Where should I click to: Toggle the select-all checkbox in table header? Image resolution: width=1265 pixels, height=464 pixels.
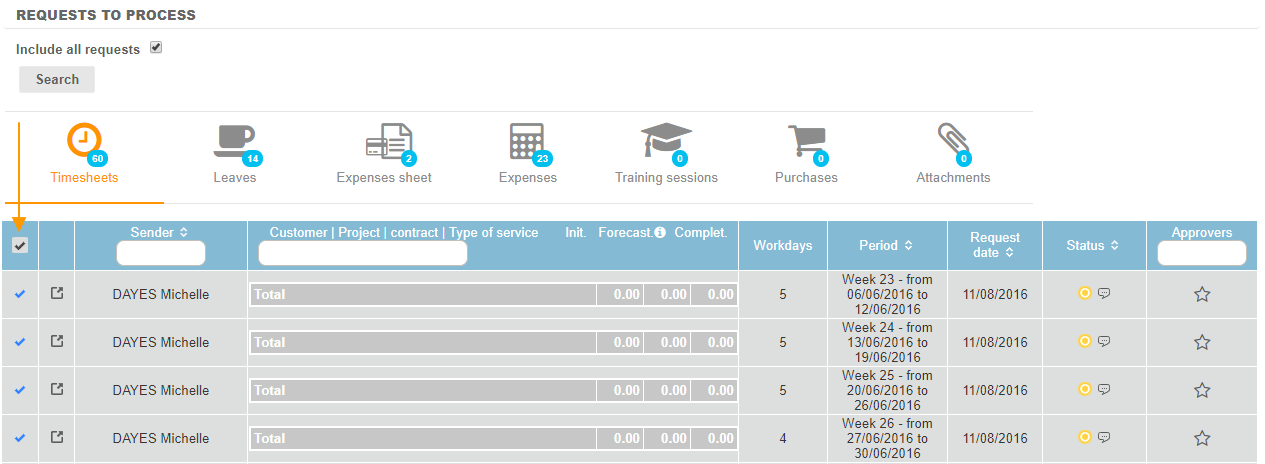[20, 245]
